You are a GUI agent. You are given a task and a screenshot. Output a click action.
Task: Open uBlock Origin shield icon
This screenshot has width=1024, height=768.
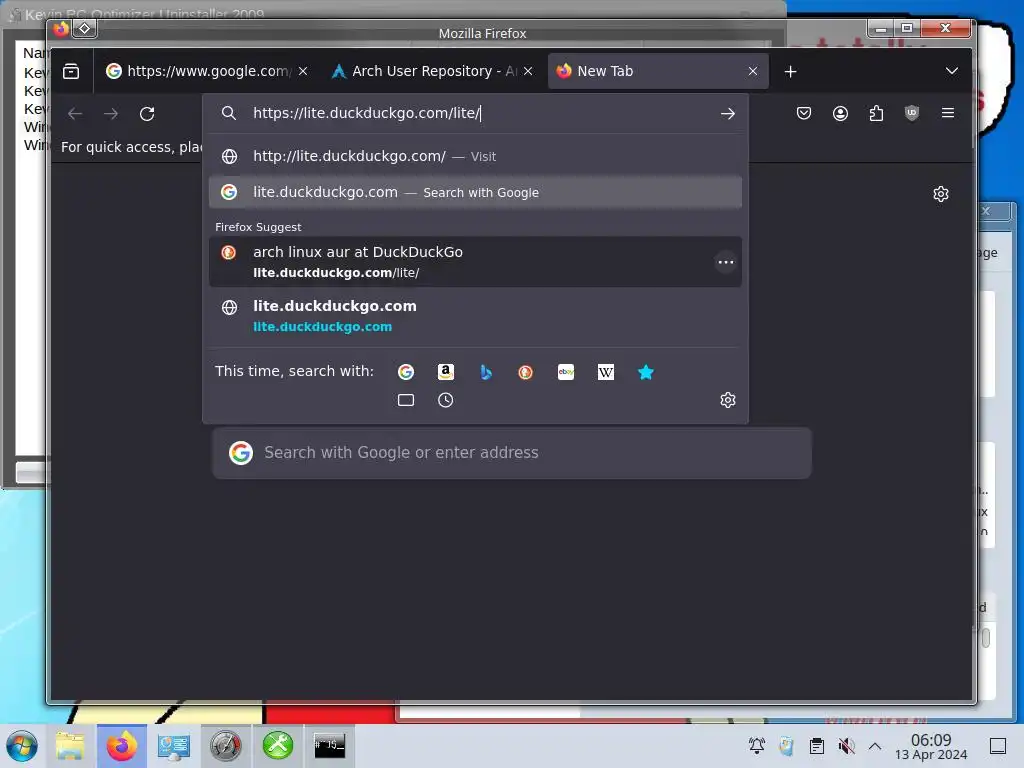click(x=912, y=114)
